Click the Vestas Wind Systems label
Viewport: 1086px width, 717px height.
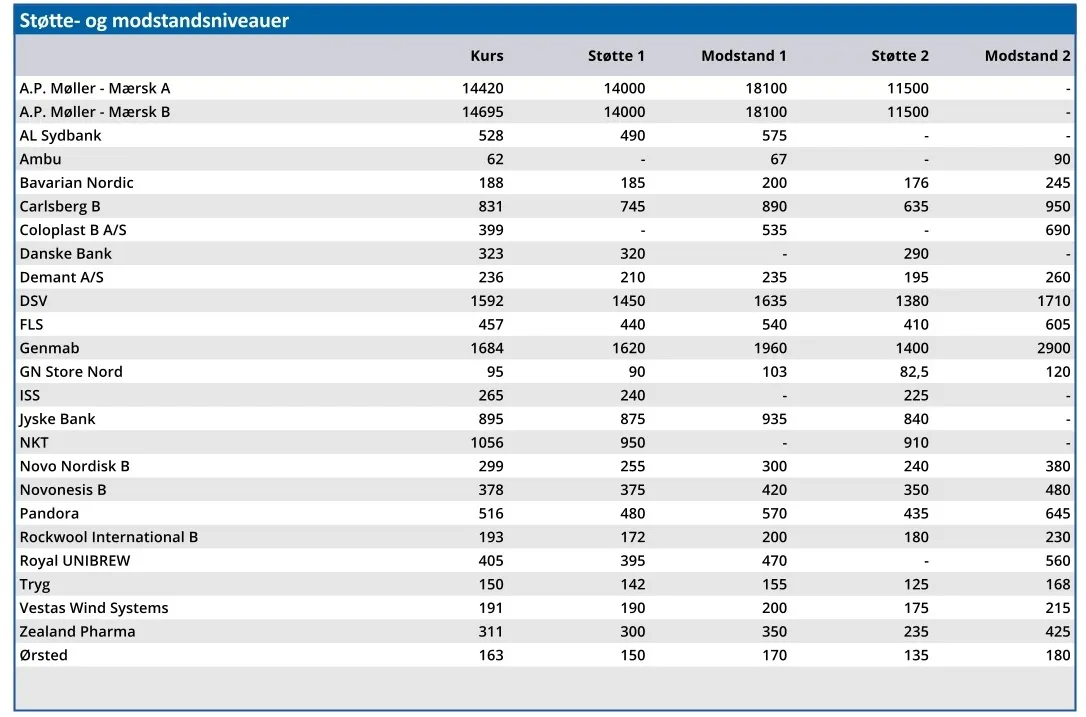coord(94,608)
